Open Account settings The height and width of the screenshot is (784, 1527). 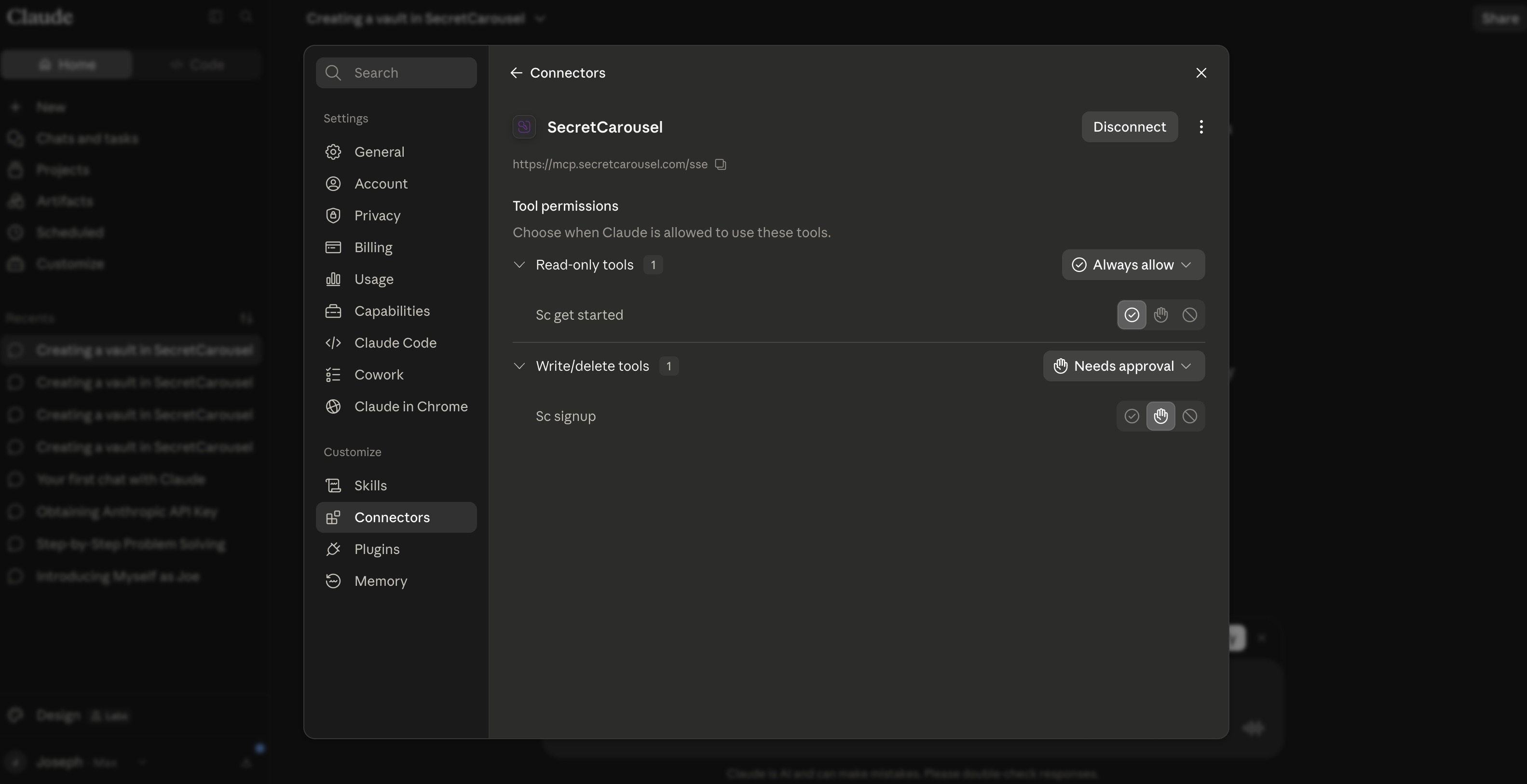pos(396,184)
